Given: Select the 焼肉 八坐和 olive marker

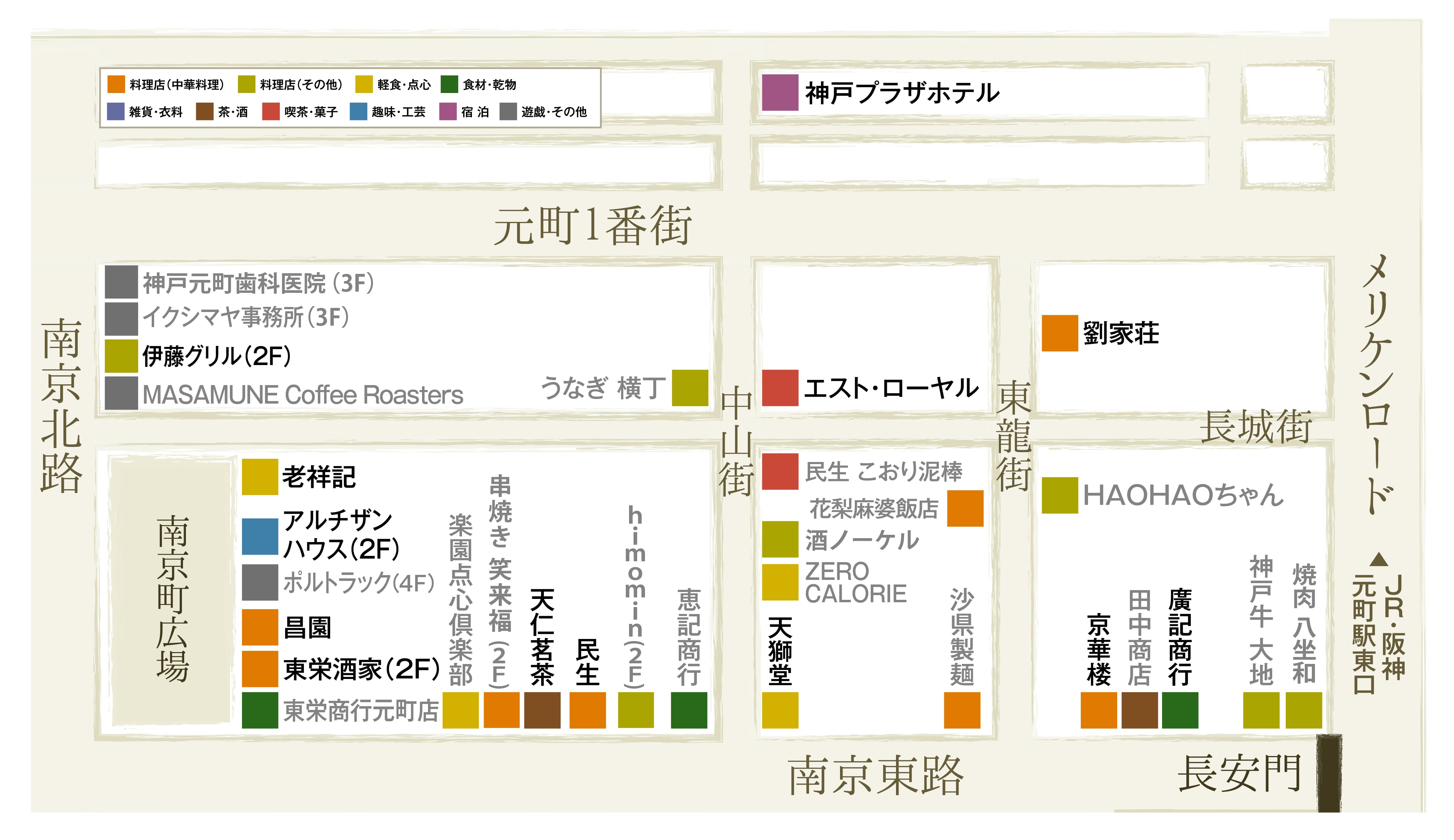Looking at the screenshot, I should [x=1304, y=710].
